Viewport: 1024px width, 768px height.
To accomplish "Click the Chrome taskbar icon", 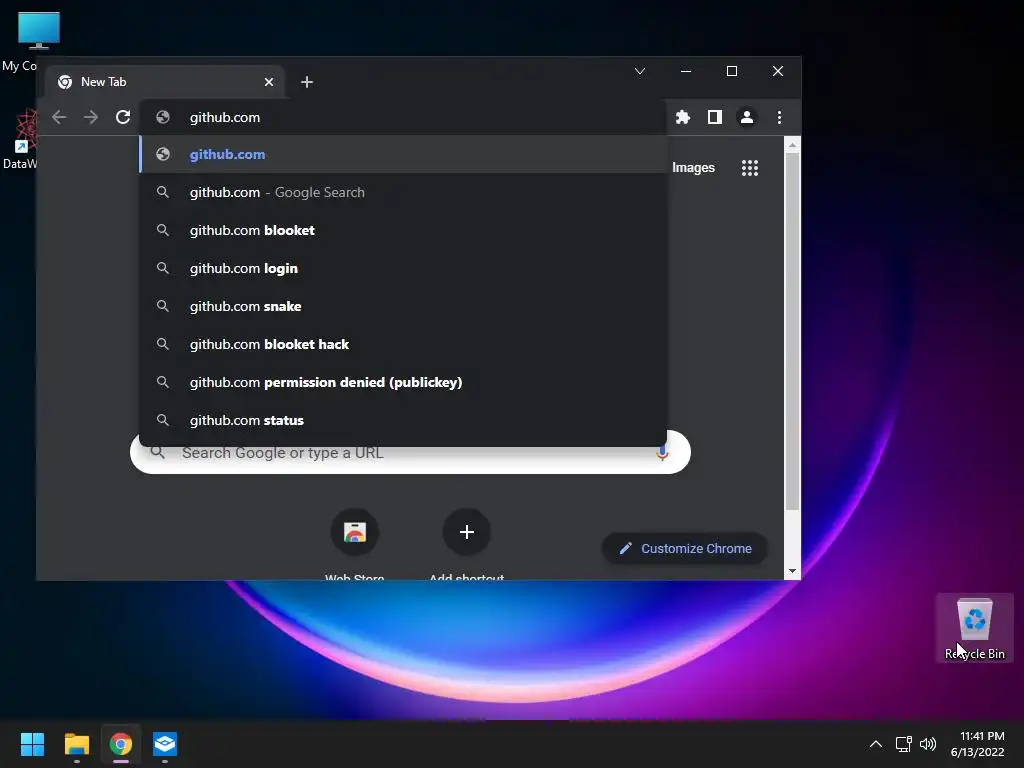I will (x=121, y=744).
